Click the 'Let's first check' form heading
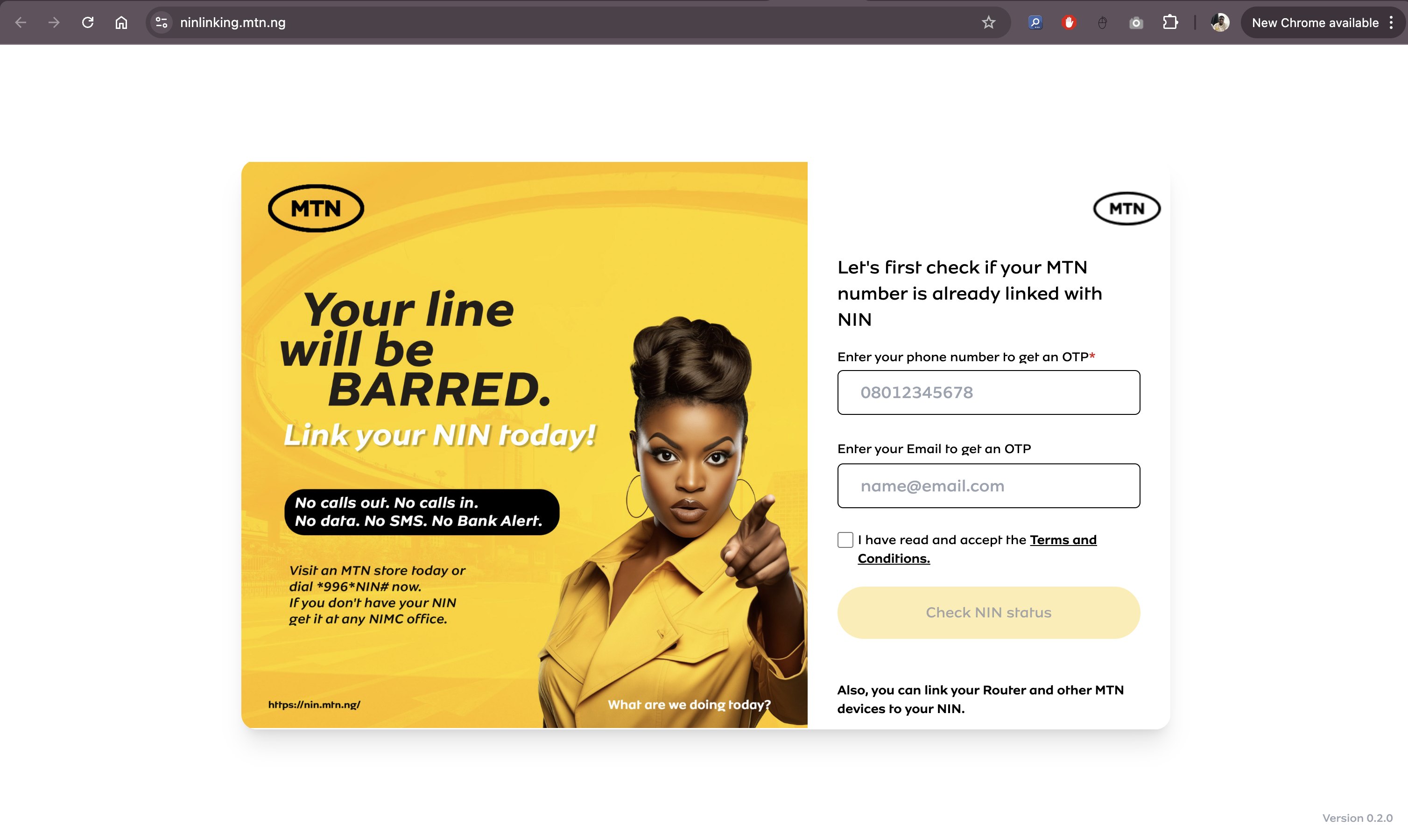Image resolution: width=1408 pixels, height=840 pixels. (970, 293)
